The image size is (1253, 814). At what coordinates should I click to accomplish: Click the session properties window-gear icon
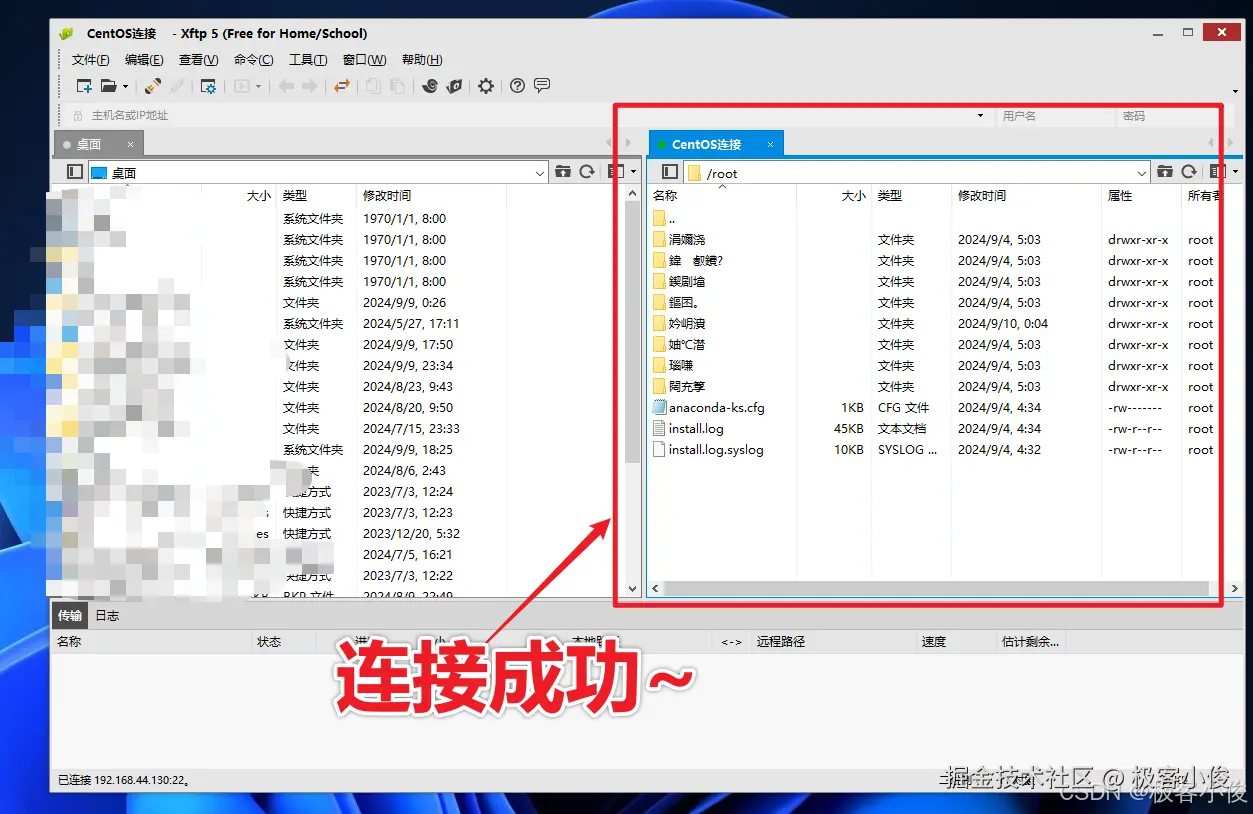pyautogui.click(x=208, y=86)
